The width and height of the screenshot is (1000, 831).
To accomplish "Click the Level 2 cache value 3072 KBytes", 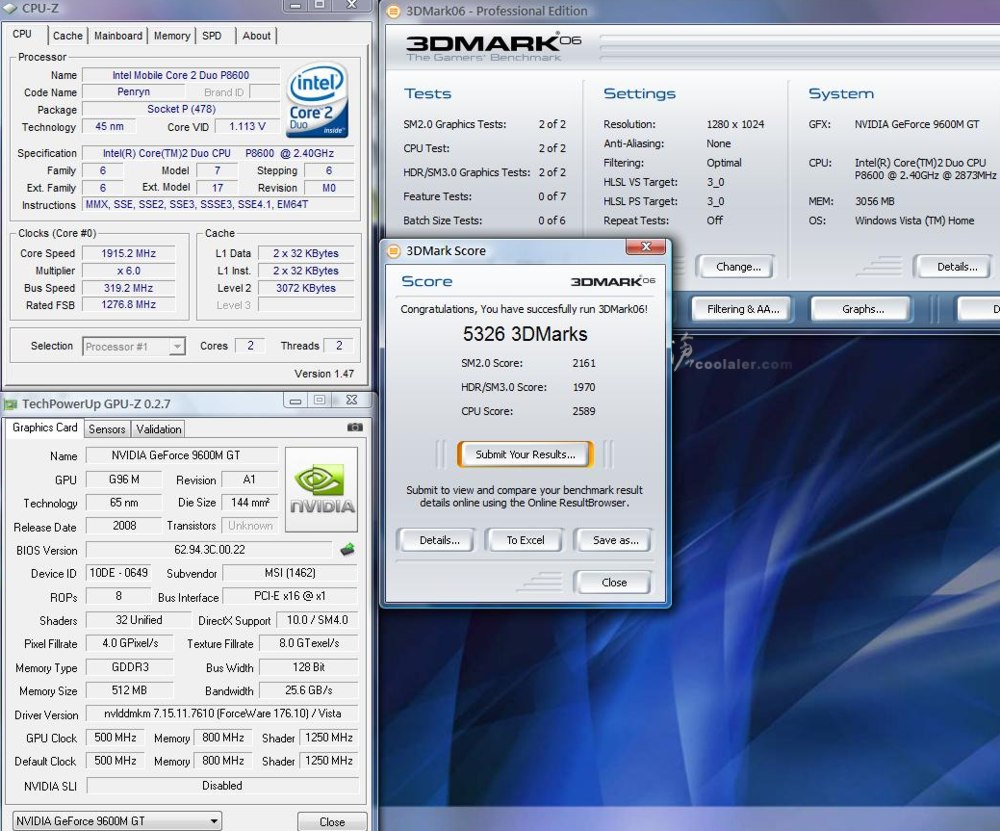I will [306, 288].
